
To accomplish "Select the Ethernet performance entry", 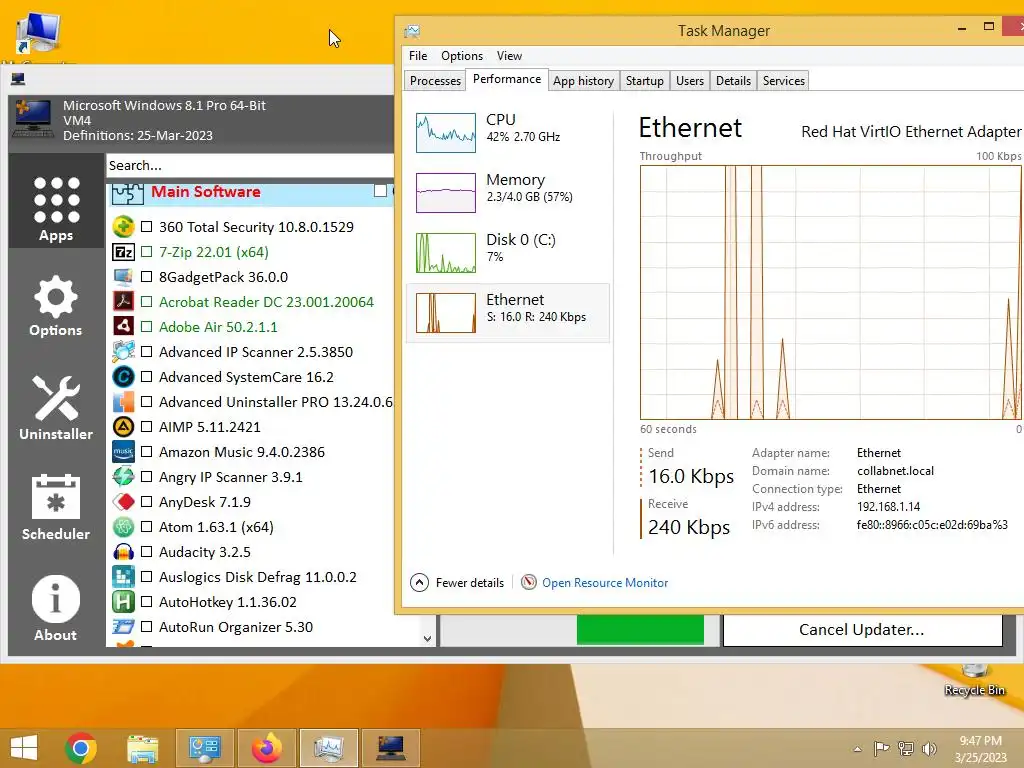I will (508, 312).
